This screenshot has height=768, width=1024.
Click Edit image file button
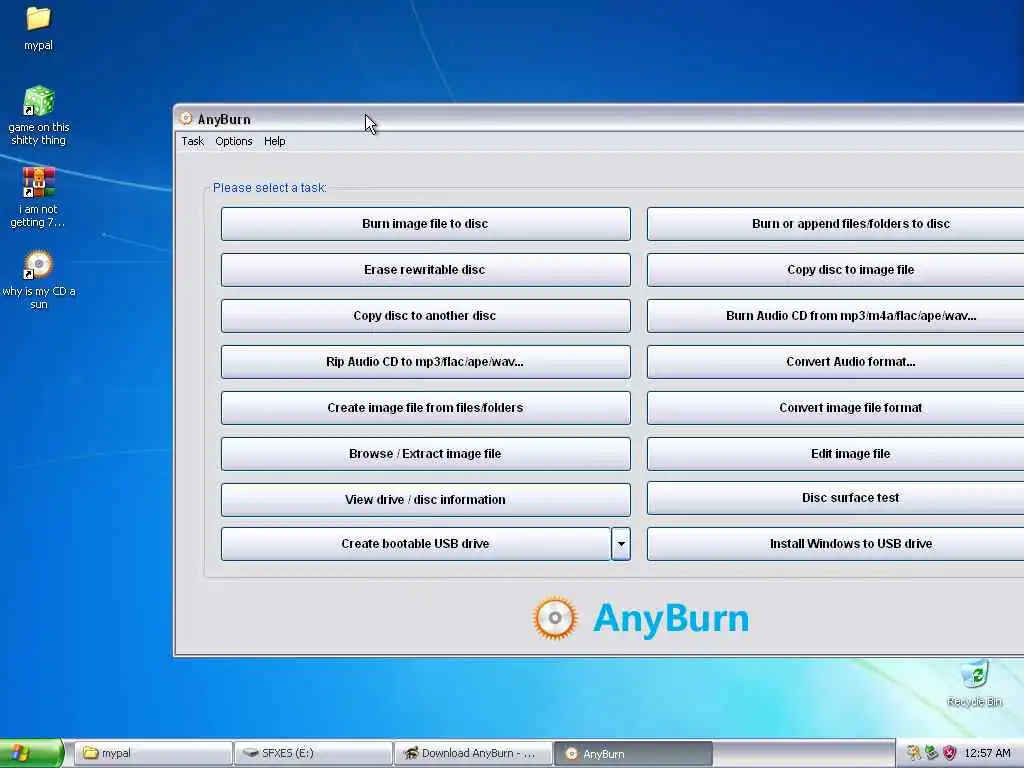point(835,454)
